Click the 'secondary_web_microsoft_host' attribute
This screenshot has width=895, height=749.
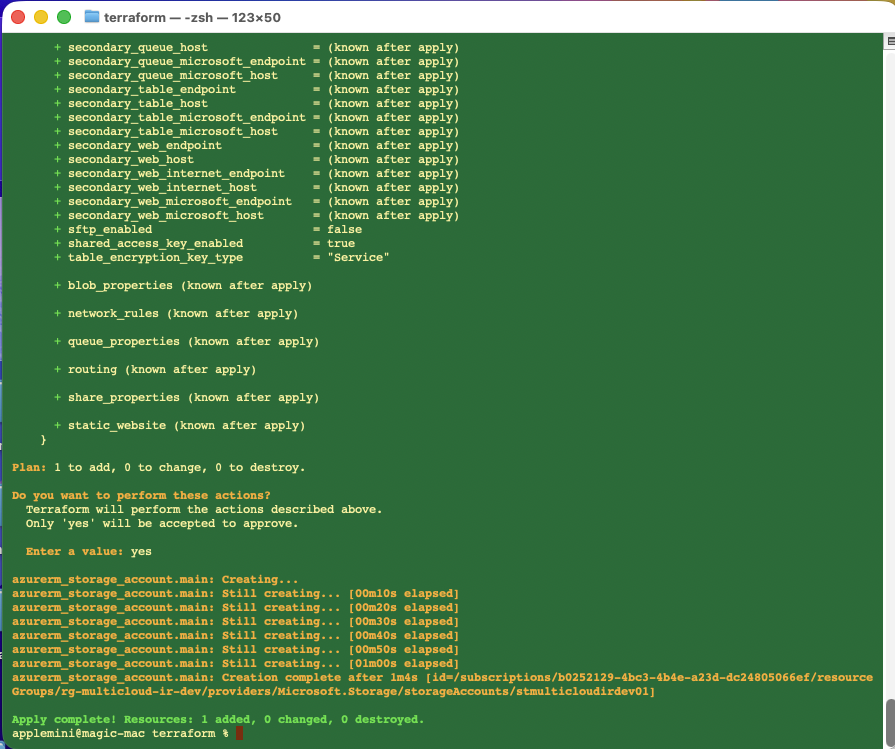166,216
